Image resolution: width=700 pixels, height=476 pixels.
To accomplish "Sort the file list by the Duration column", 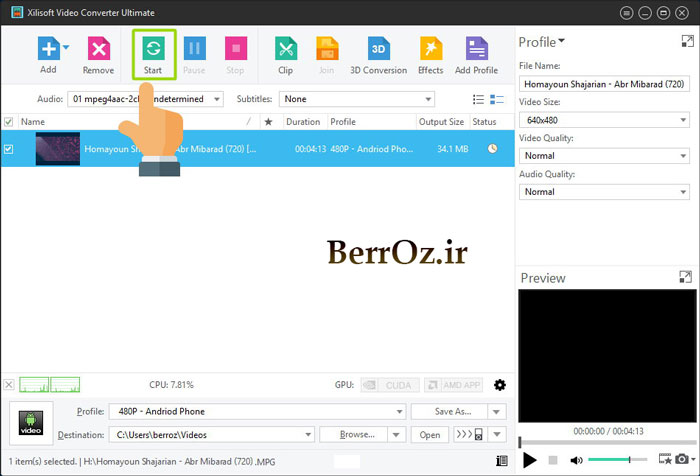I will (303, 122).
